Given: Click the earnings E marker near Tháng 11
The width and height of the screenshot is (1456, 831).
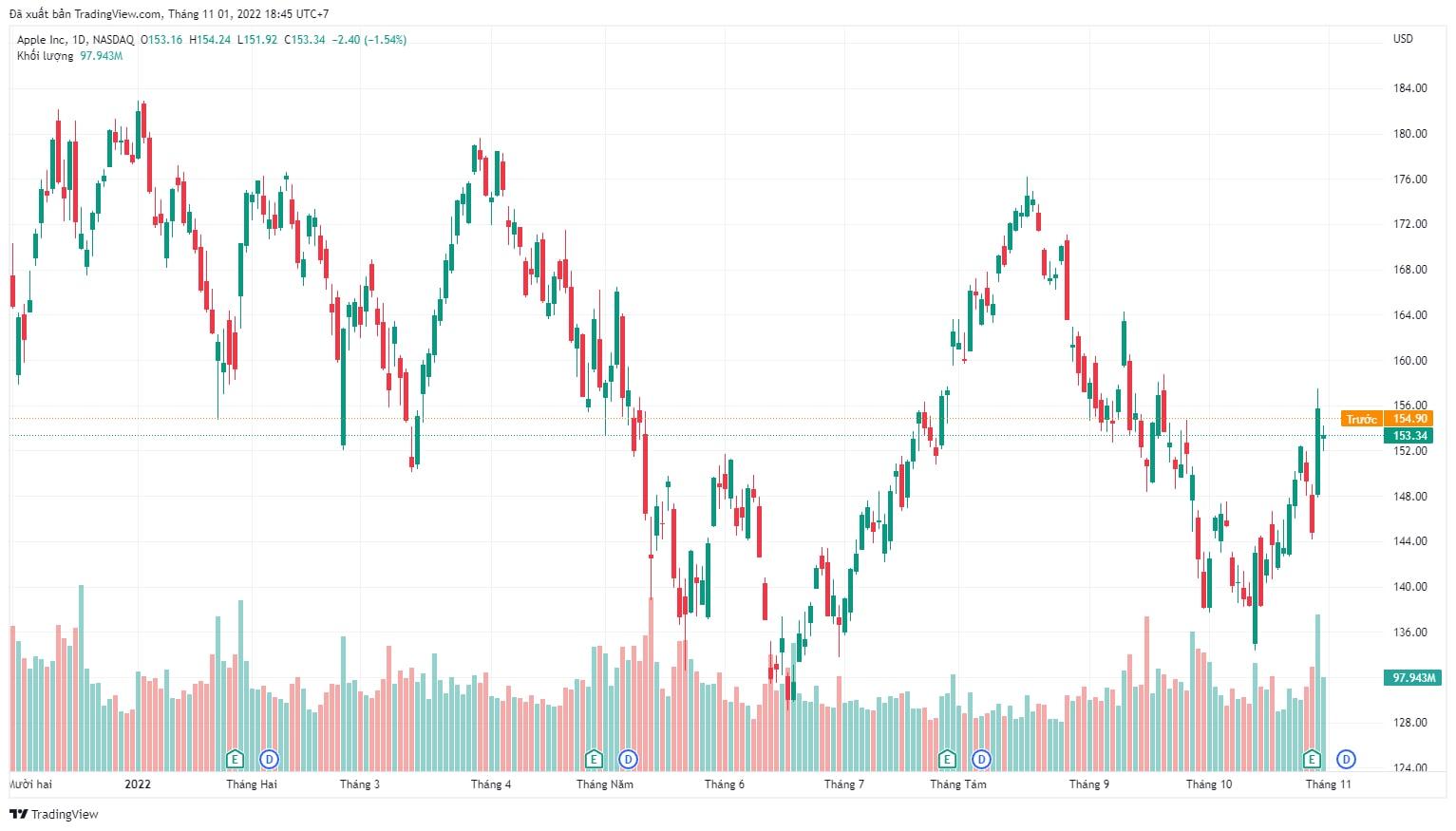Looking at the screenshot, I should pos(1312,759).
